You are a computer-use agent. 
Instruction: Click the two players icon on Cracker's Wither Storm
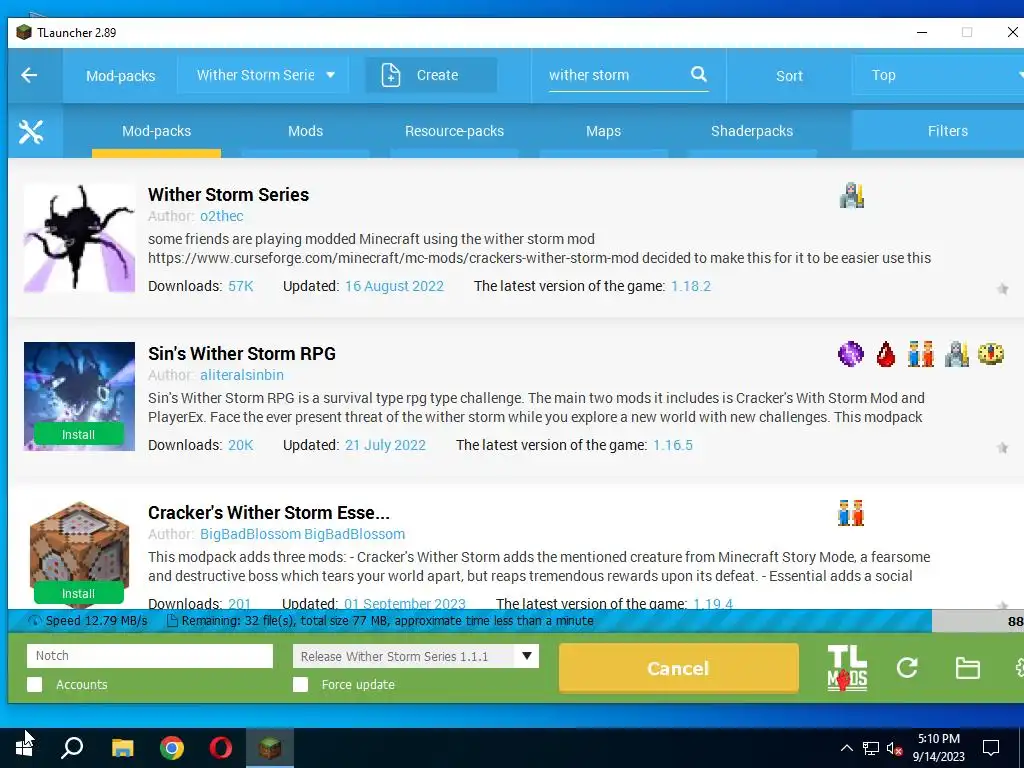pos(850,513)
